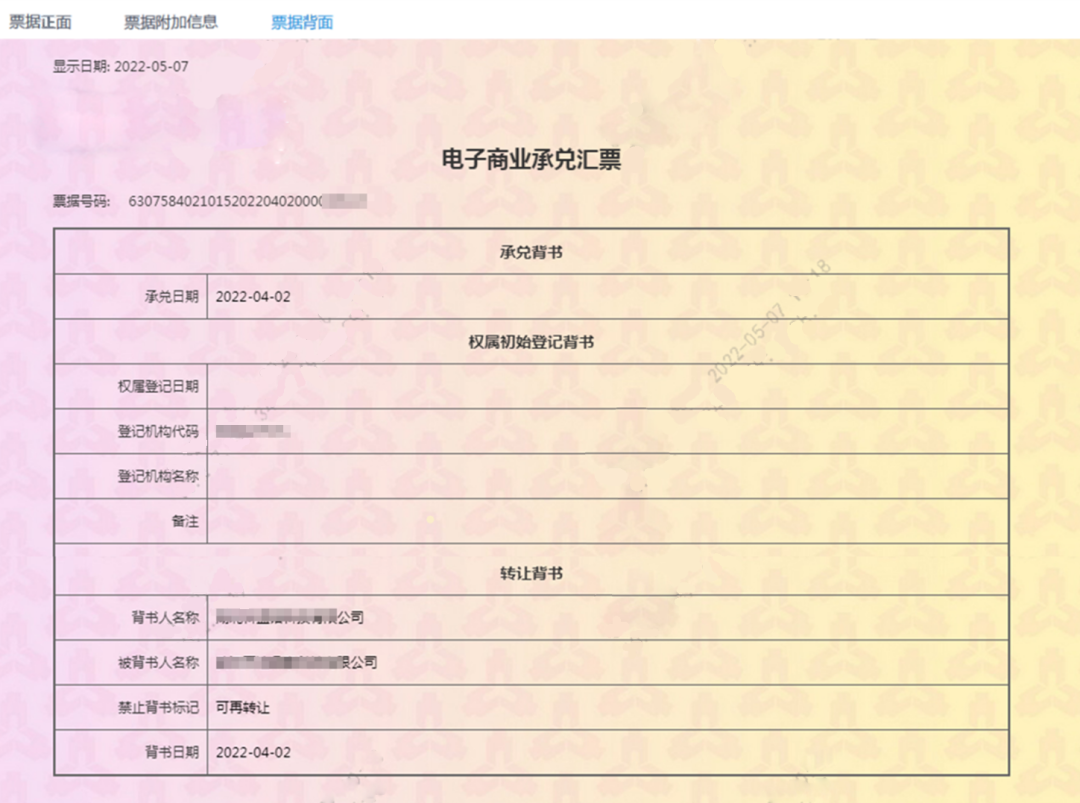Click the 被背书人名称 company value
The image size is (1080, 803).
pyautogui.click(x=296, y=663)
